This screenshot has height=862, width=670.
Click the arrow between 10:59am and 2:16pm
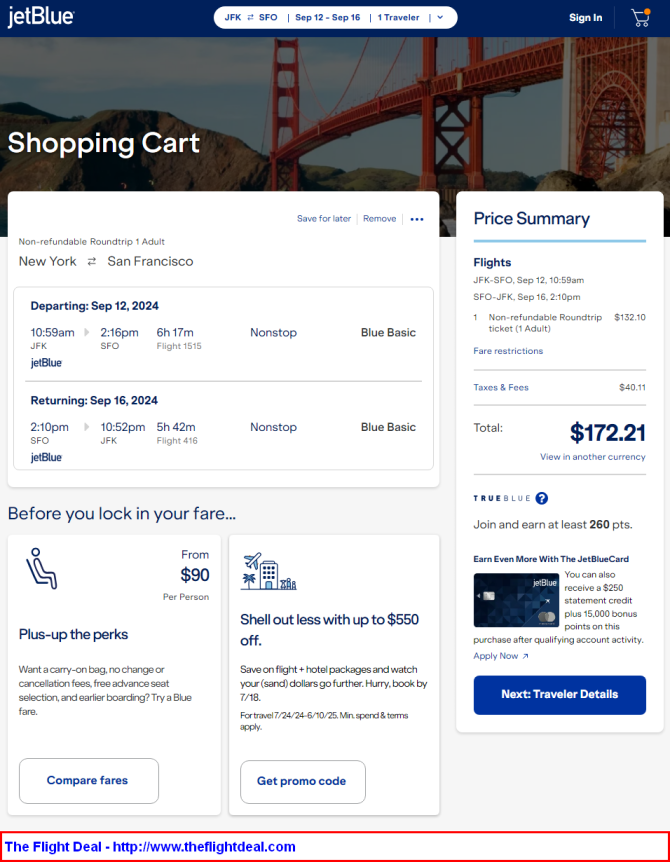pos(87,333)
